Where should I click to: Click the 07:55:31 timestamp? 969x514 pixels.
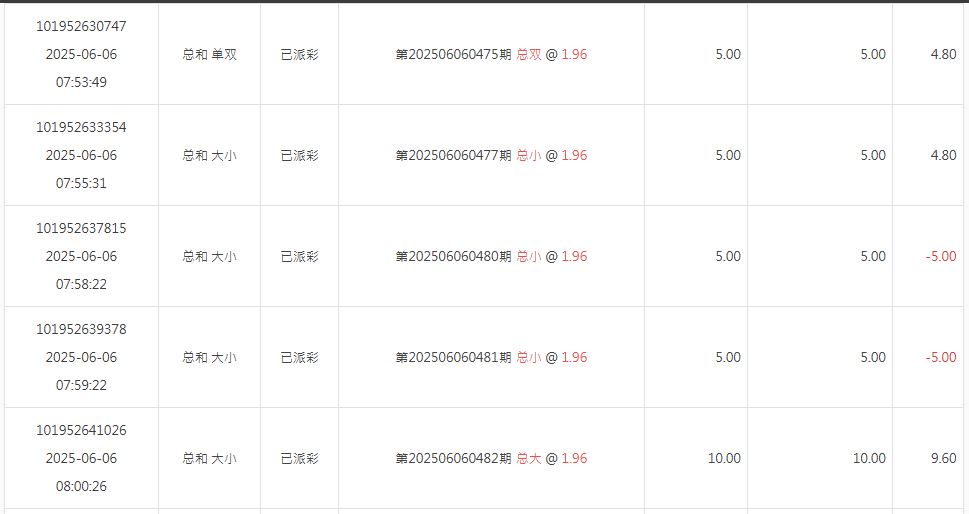click(81, 183)
